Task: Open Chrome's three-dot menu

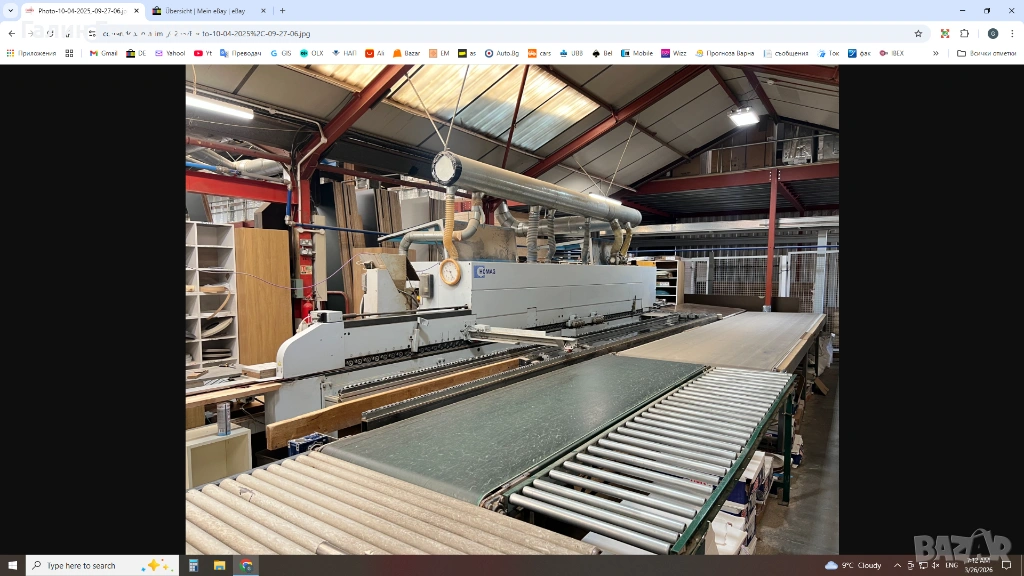Action: pos(1012,33)
